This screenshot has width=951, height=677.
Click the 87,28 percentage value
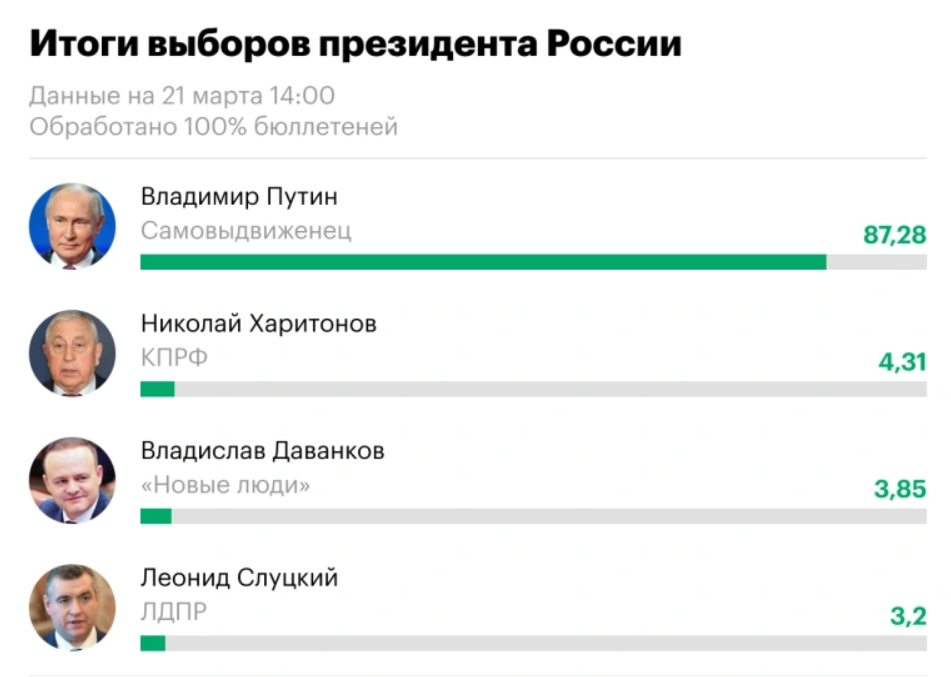[x=895, y=236]
